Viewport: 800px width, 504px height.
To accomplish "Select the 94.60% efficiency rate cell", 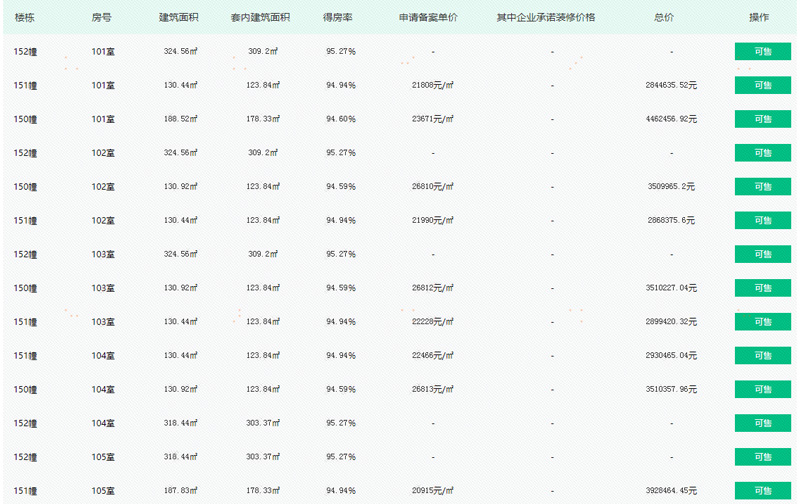I will [x=341, y=119].
